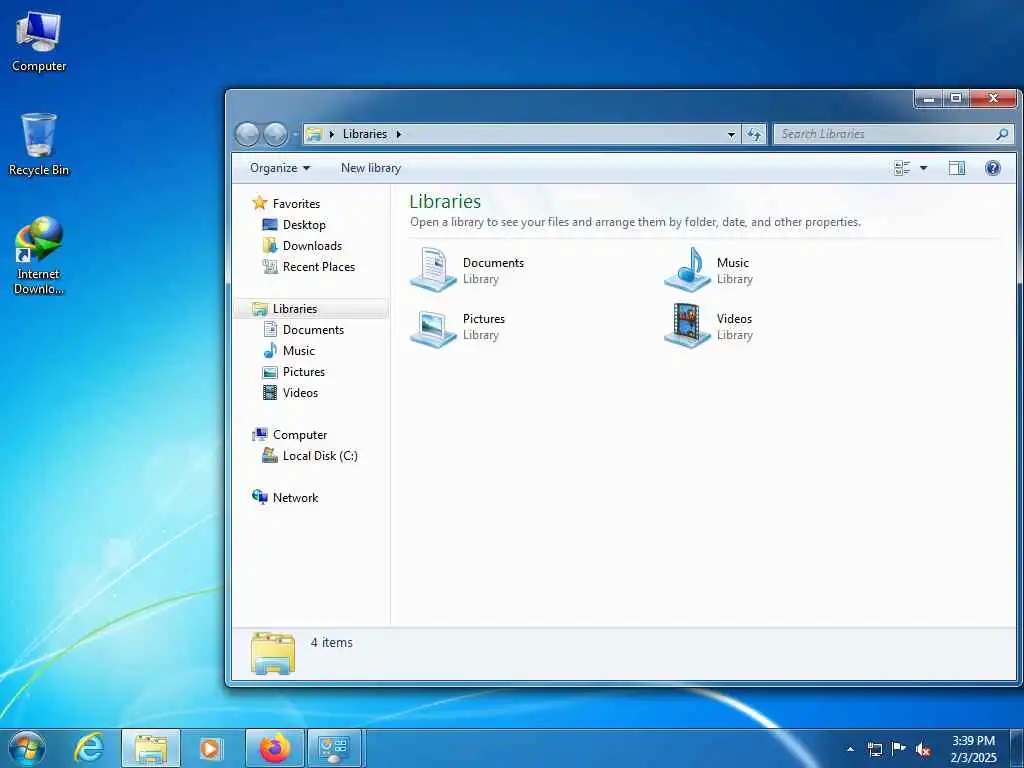The height and width of the screenshot is (768, 1024).
Task: Click the Videos library name text
Action: 734,319
